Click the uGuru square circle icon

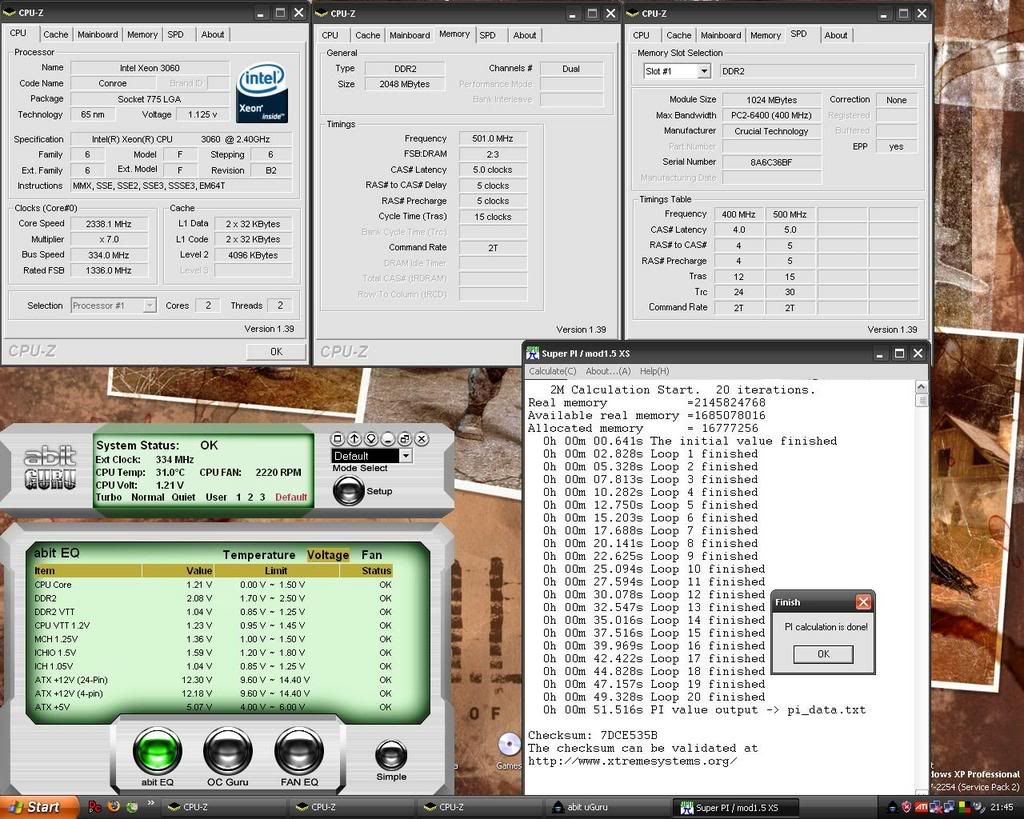click(x=338, y=439)
